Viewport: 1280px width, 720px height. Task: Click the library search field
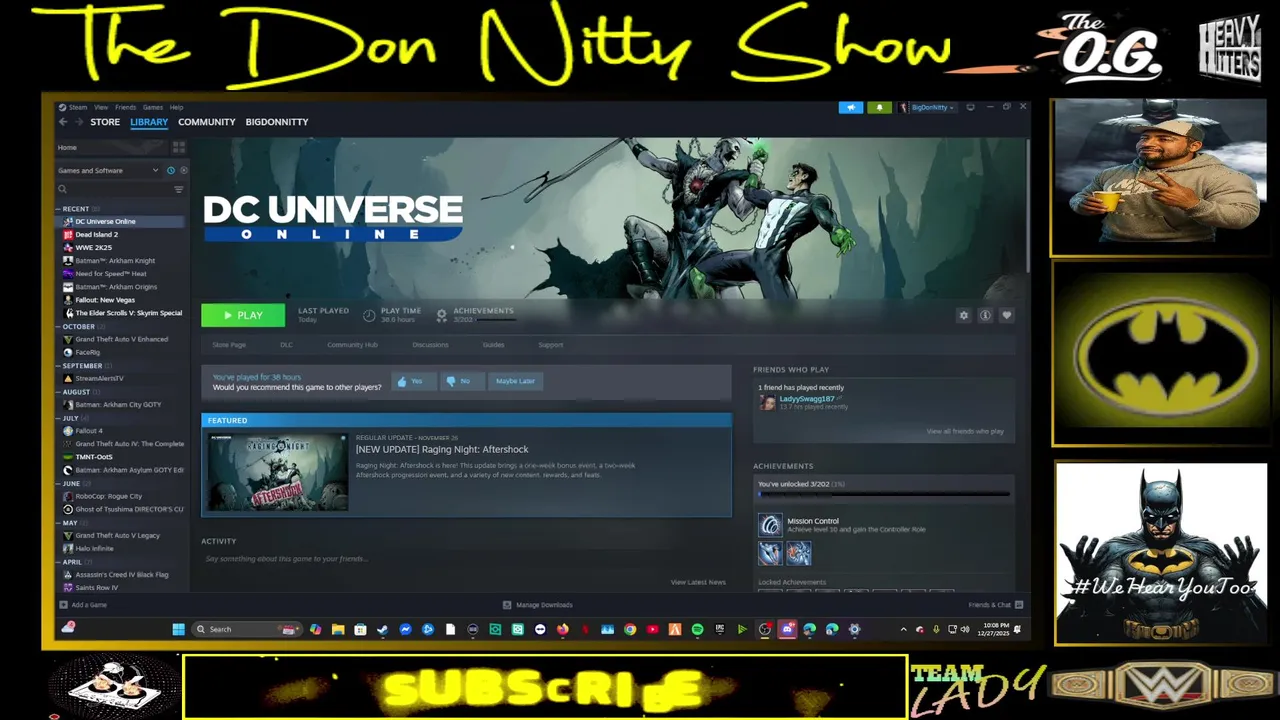pos(114,189)
